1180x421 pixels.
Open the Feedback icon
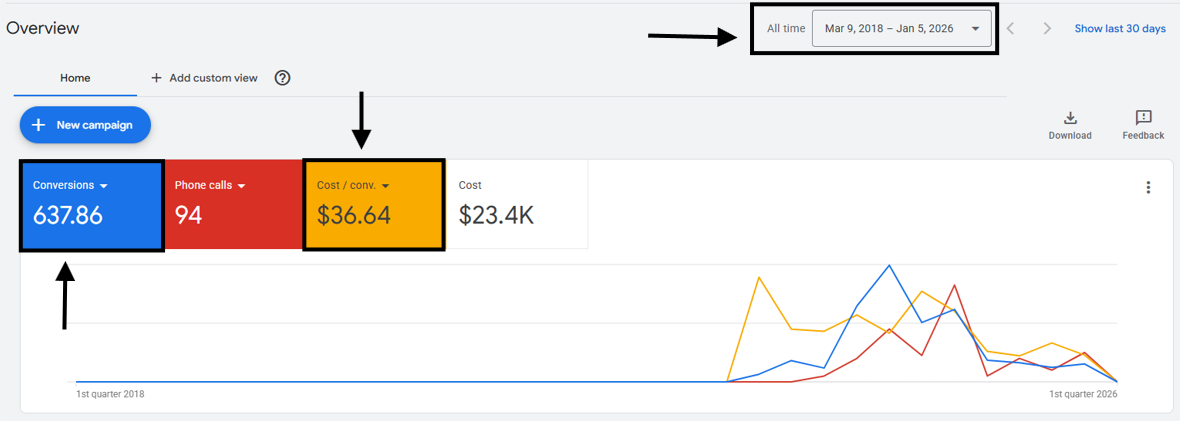click(1143, 119)
